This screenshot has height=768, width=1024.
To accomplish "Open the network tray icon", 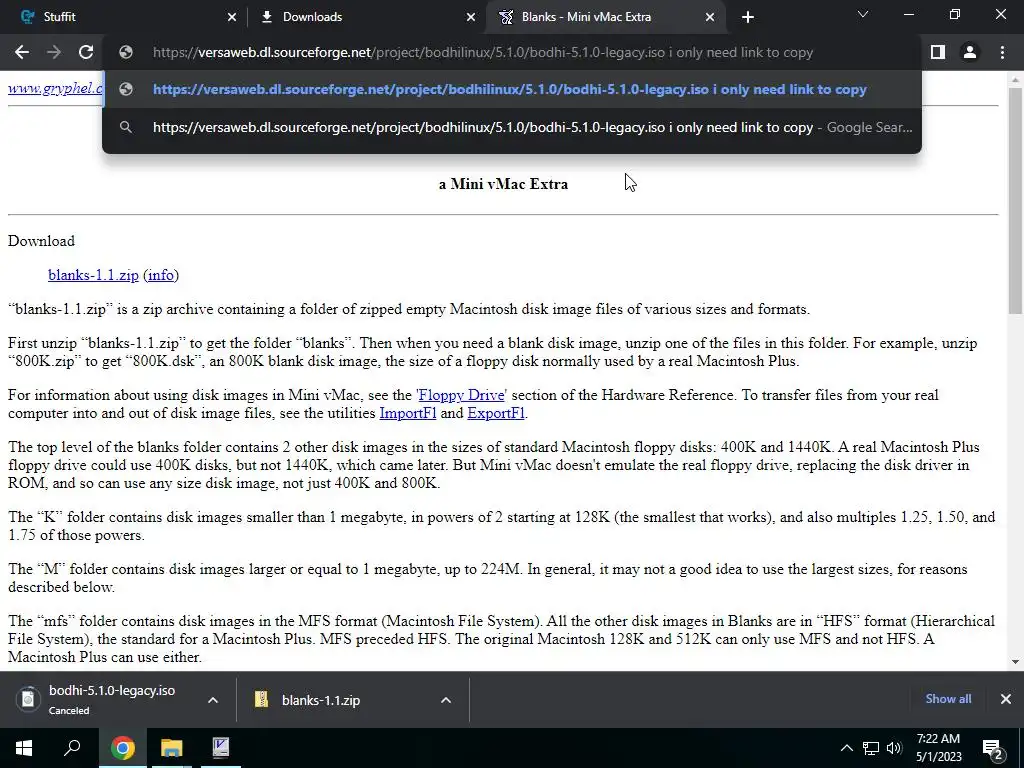I will point(871,748).
